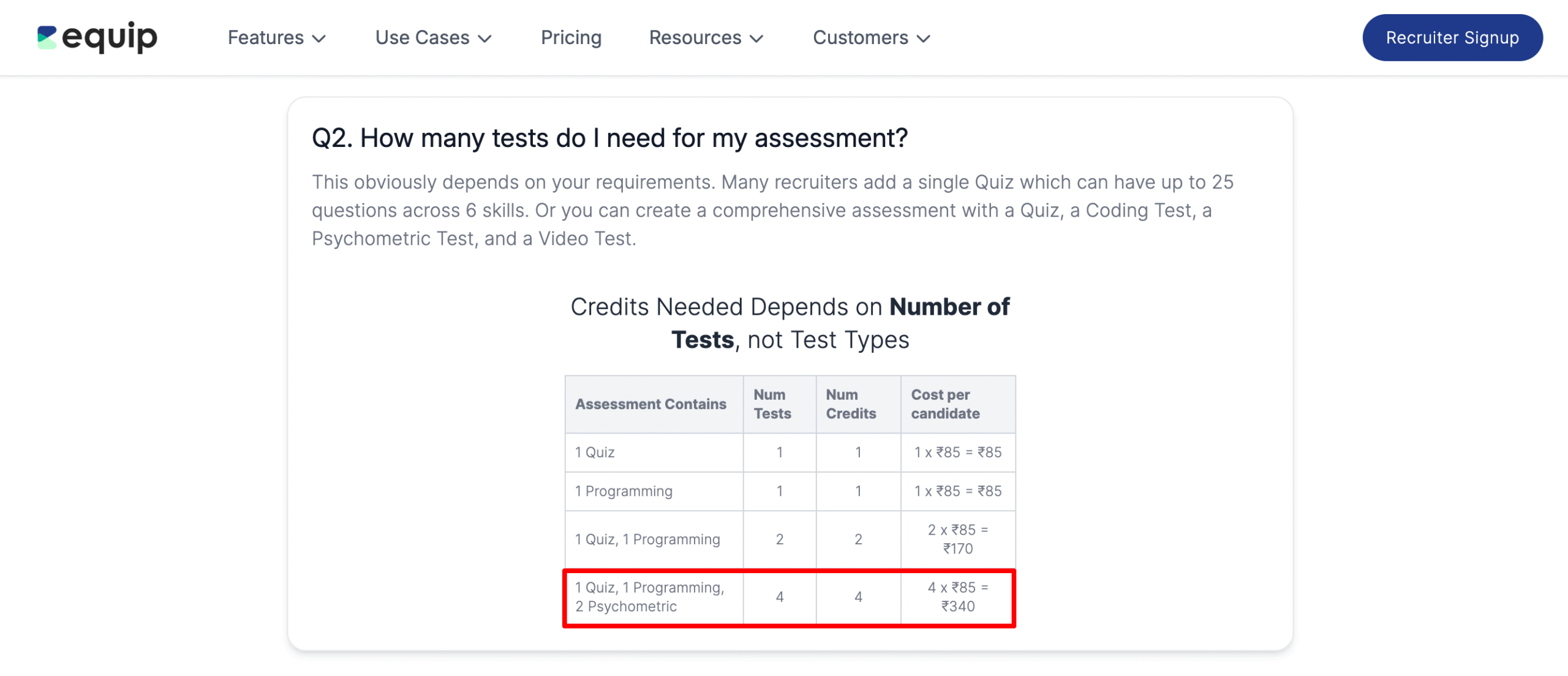Expand the Resources dropdown chevron
This screenshot has height=676, width=1568.
coord(757,39)
